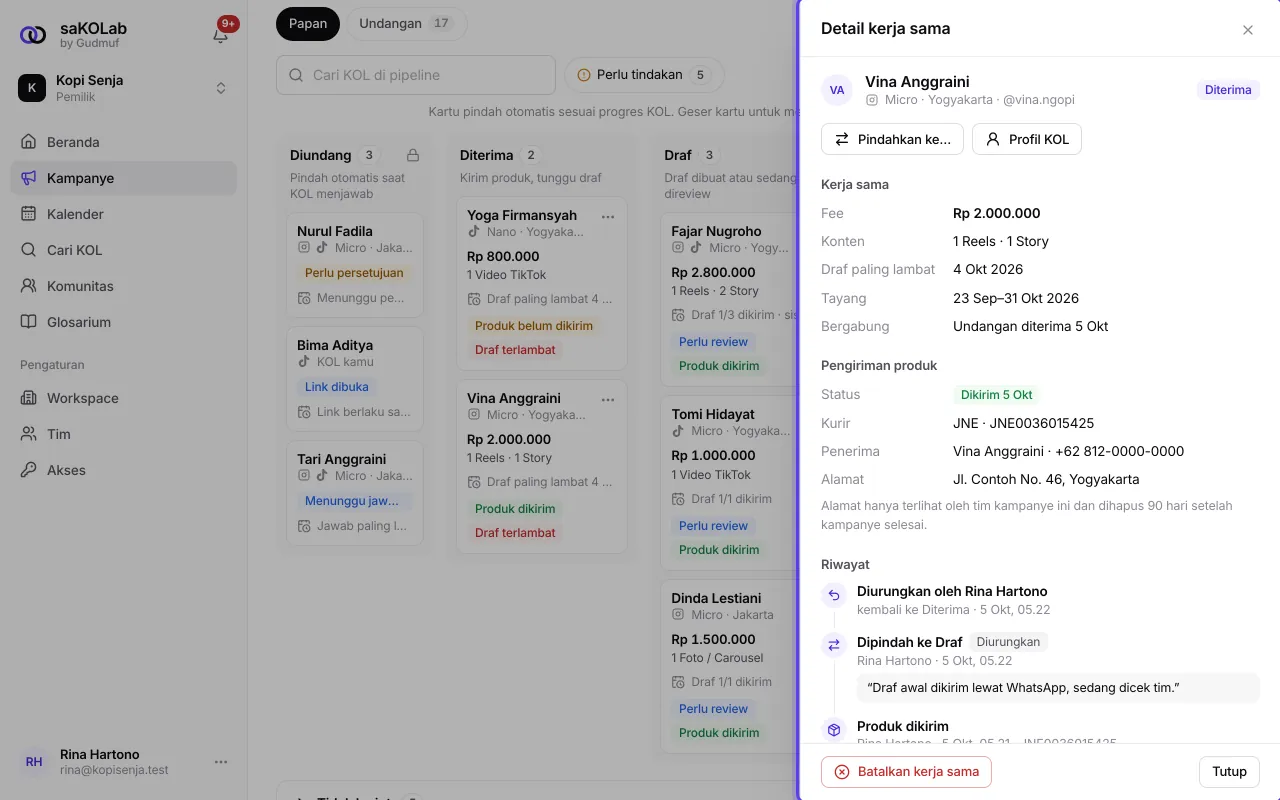Click the lock icon on Diundang column
This screenshot has width=1280, height=800.
tap(413, 155)
